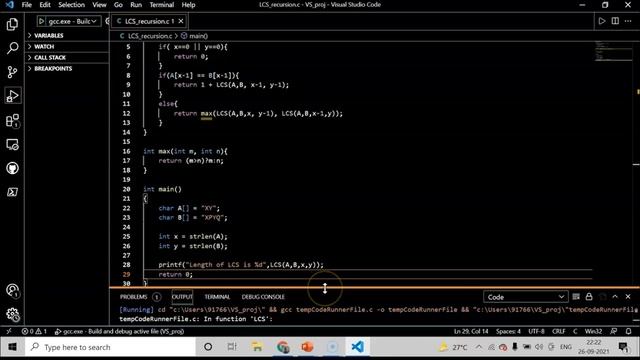Viewport: 640px width, 360px height.
Task: Click Win32 configuration status item
Action: 593,331
